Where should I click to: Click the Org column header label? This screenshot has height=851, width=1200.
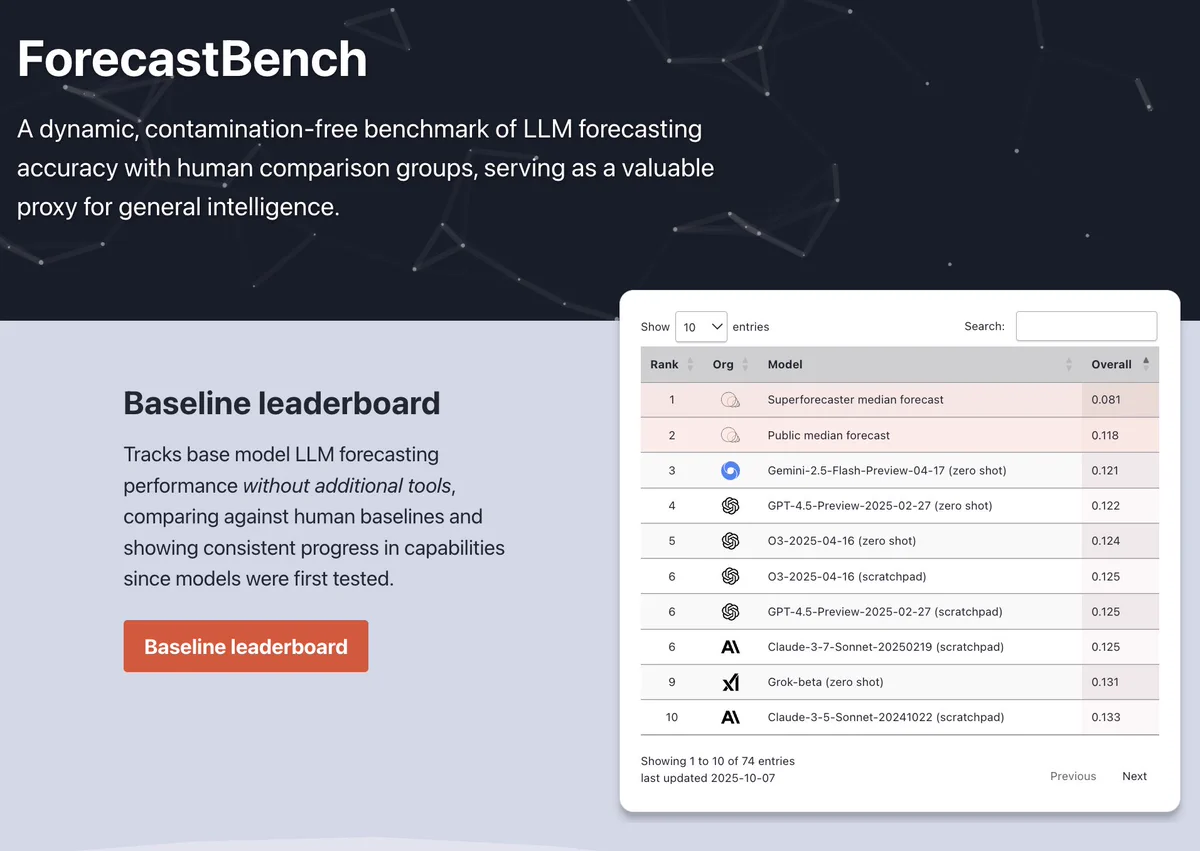point(723,365)
